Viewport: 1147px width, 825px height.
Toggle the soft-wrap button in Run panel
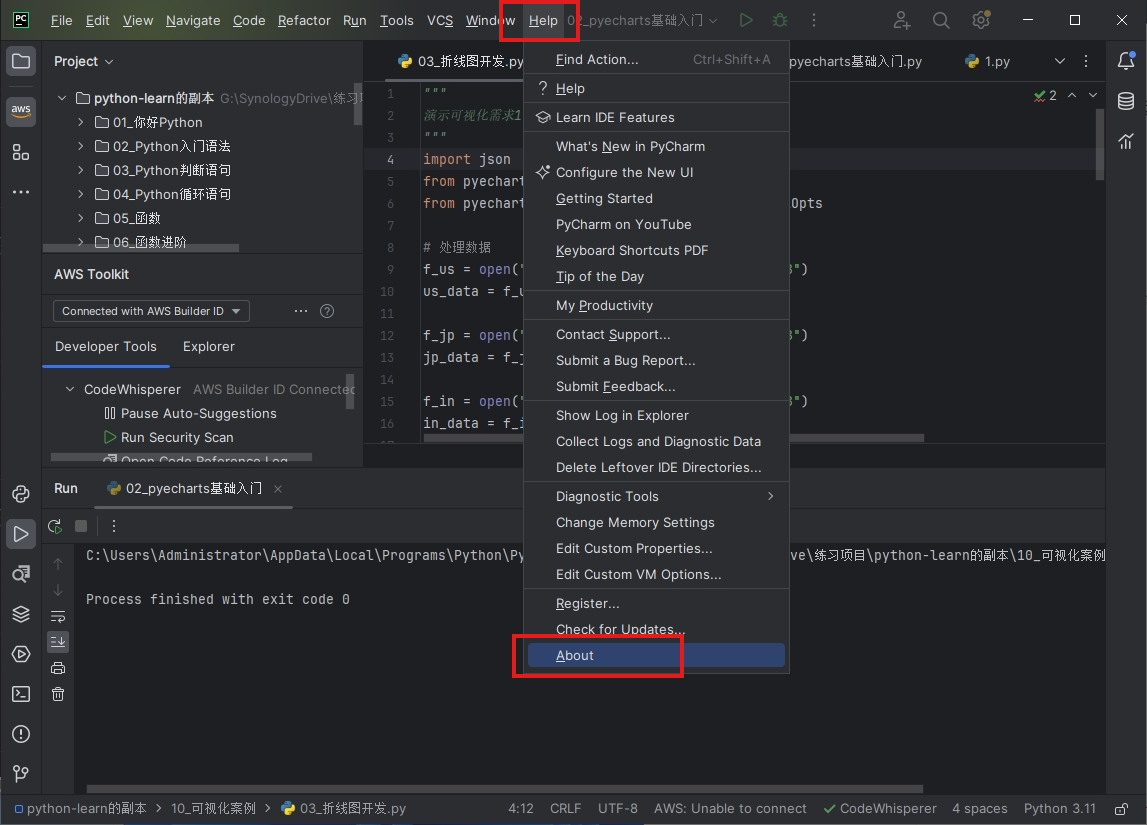click(58, 616)
